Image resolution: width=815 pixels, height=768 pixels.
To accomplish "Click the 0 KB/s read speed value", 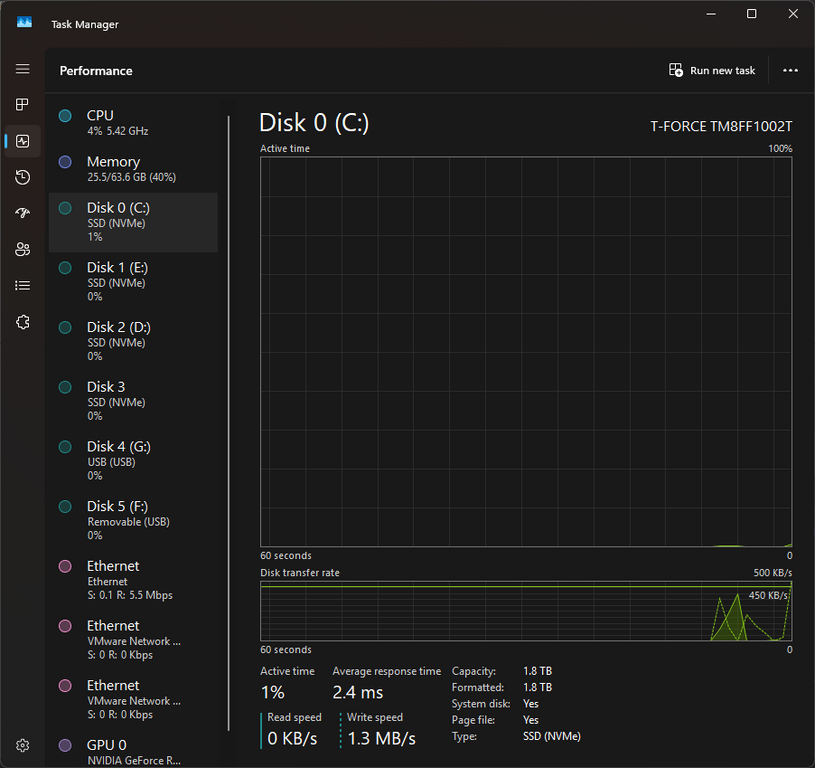I will [x=292, y=738].
